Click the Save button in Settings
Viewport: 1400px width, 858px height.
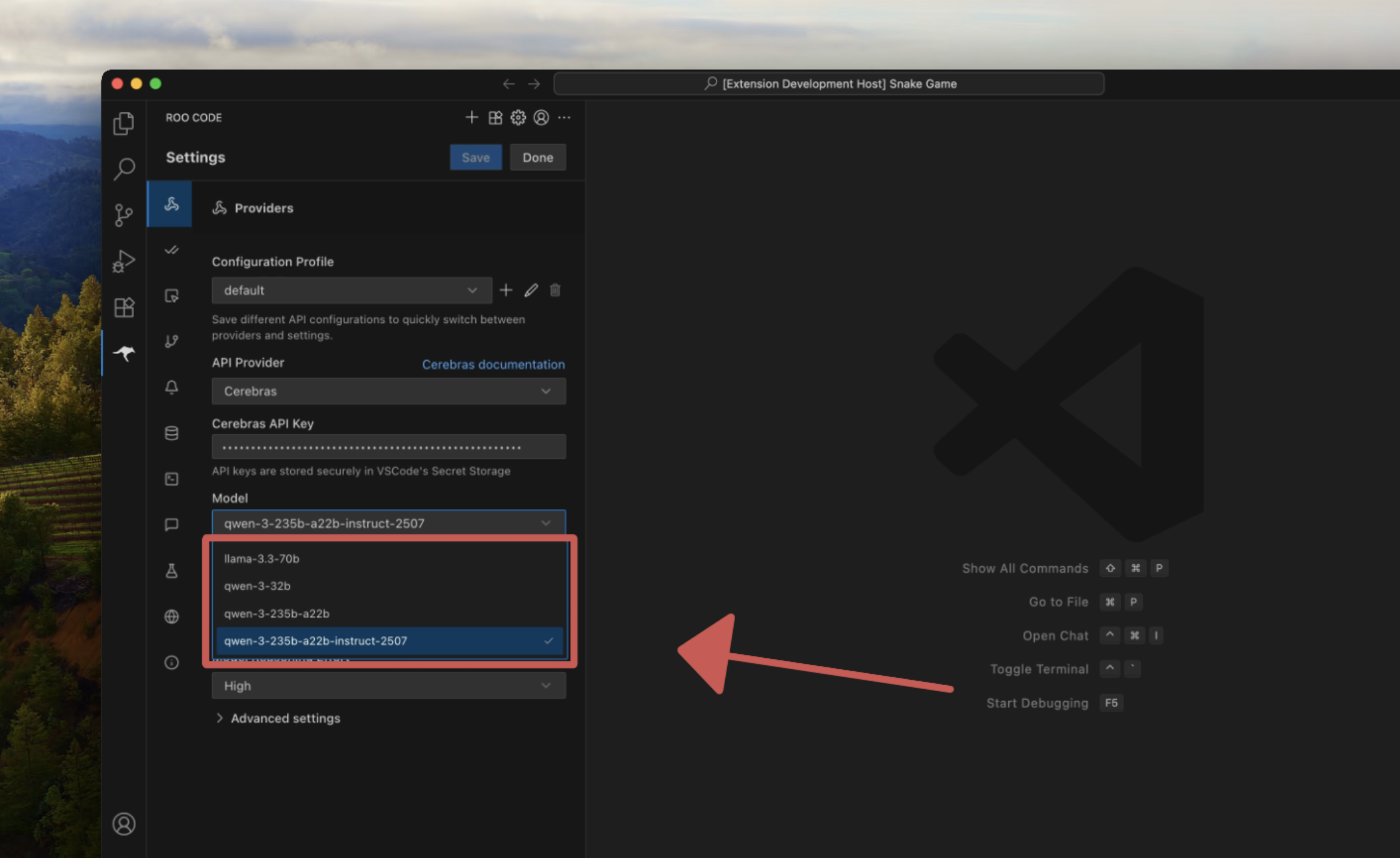click(475, 157)
